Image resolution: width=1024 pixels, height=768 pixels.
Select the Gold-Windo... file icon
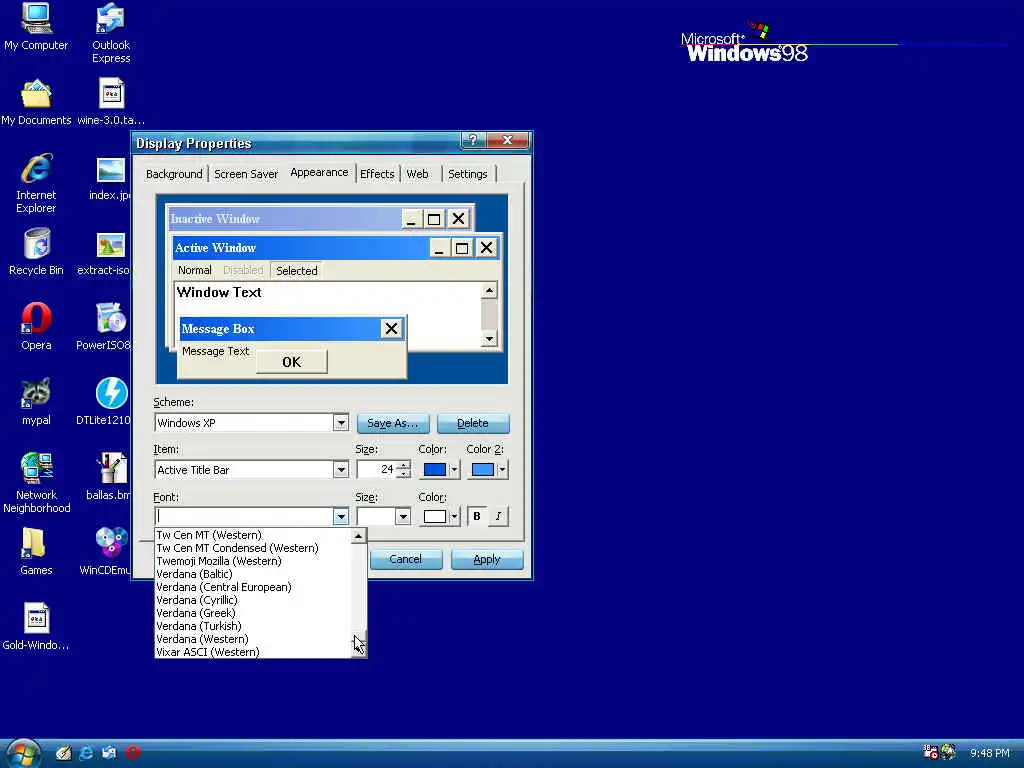tap(36, 627)
